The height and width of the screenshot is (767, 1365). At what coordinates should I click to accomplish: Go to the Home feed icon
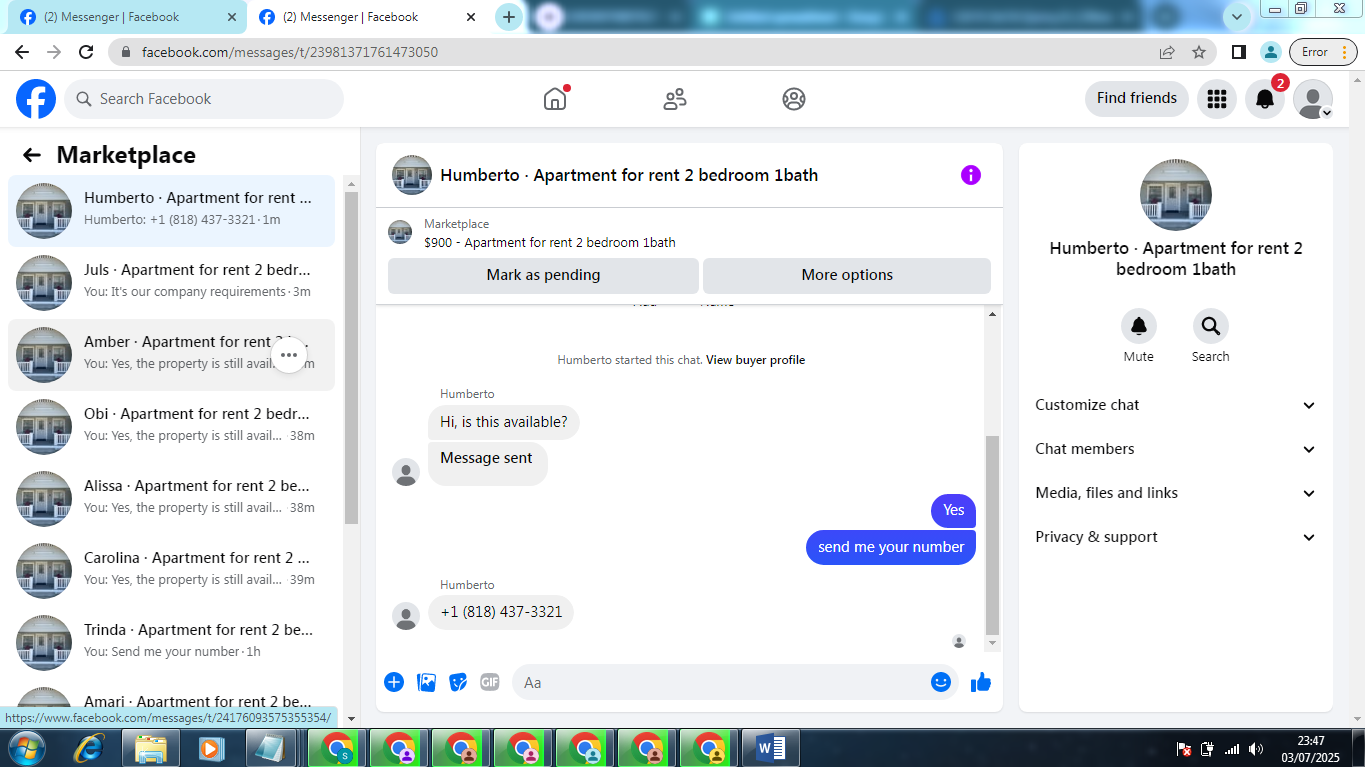[x=555, y=99]
